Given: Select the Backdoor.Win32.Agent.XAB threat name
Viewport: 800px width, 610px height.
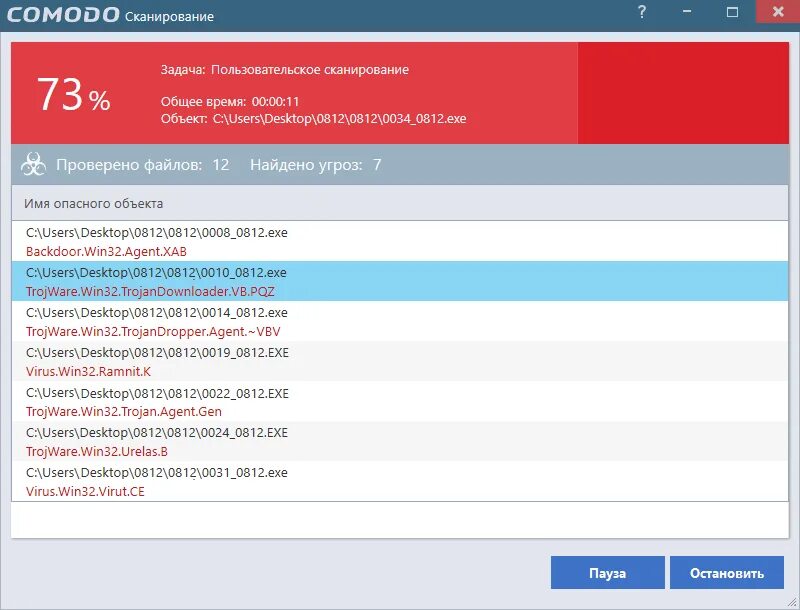Looking at the screenshot, I should 106,251.
